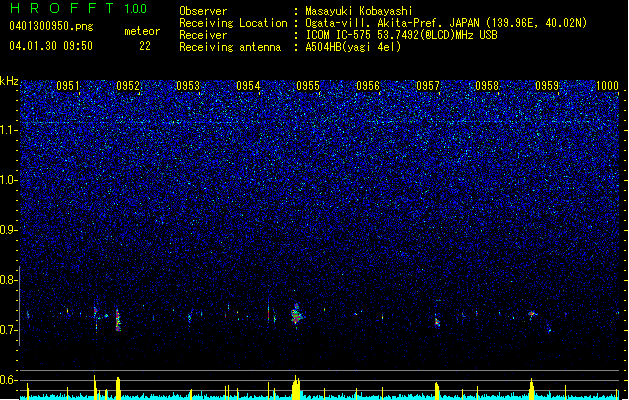
Task: Click the 'Receiver' field label
Action: point(203,35)
